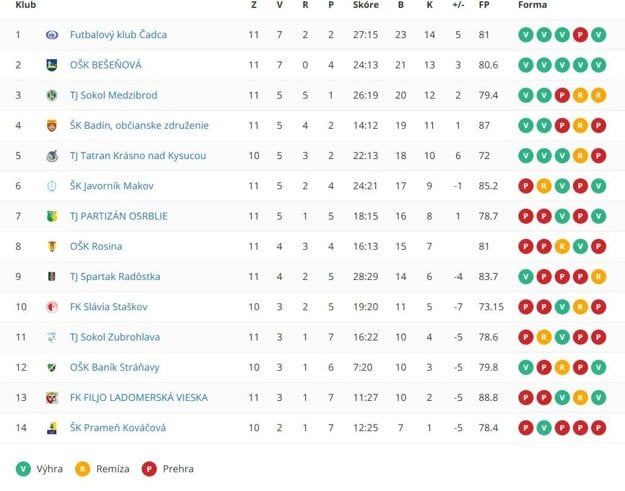Click the ŠK Badín club crest icon
This screenshot has width=625, height=491.
coord(52,126)
